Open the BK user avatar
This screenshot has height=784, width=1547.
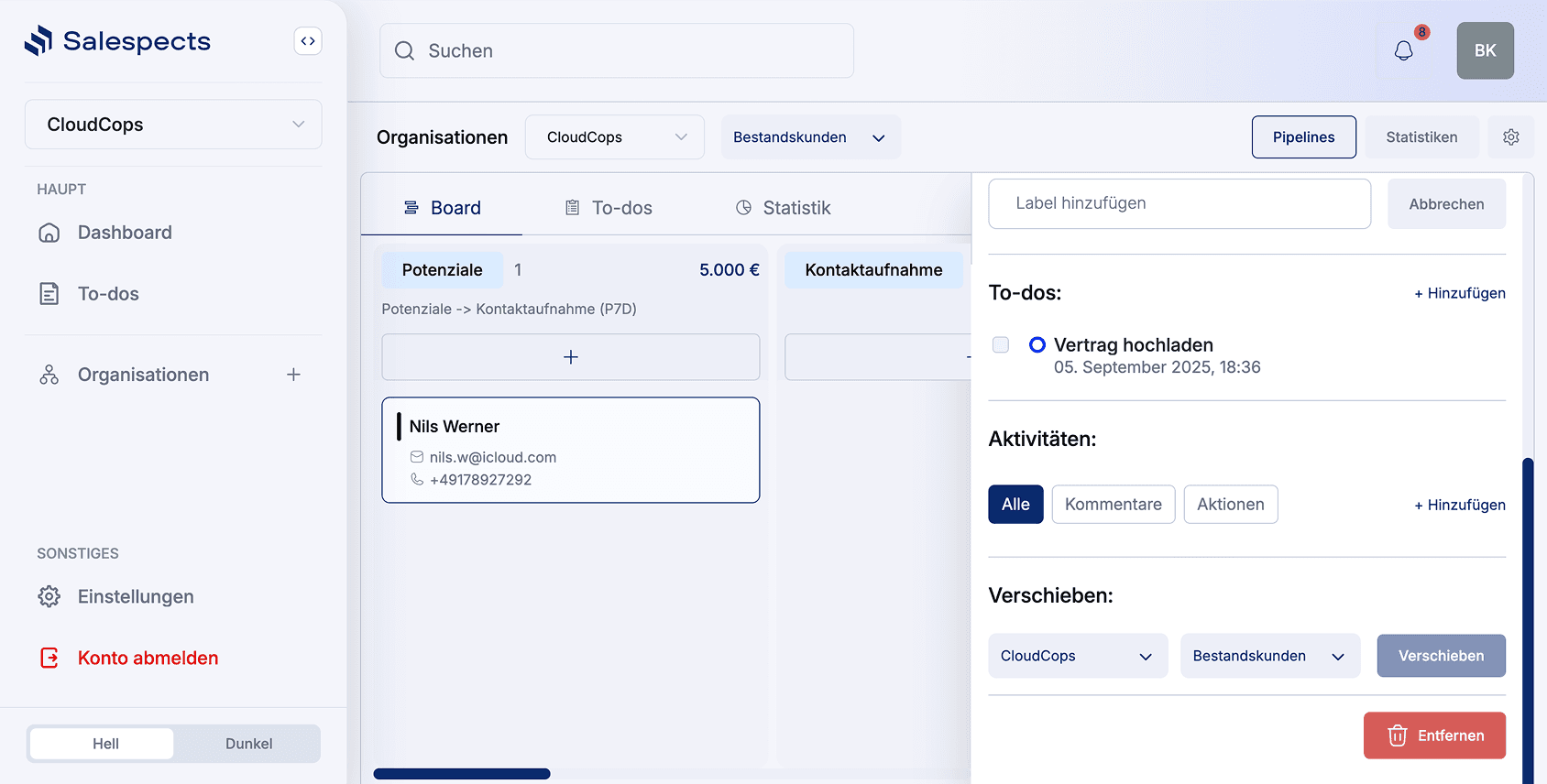pos(1485,50)
